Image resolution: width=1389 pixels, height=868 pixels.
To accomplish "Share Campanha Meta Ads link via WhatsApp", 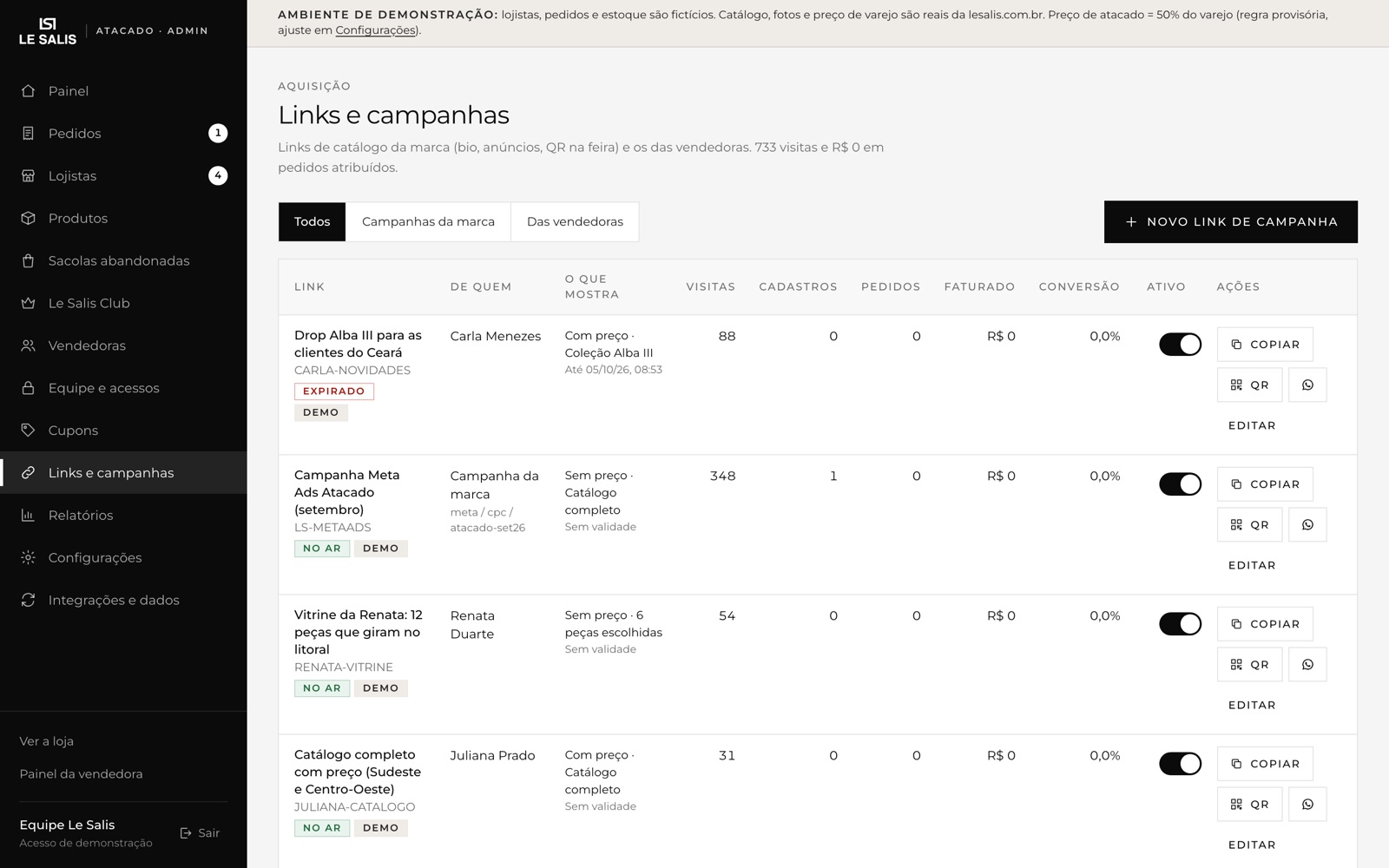I will coord(1307,525).
